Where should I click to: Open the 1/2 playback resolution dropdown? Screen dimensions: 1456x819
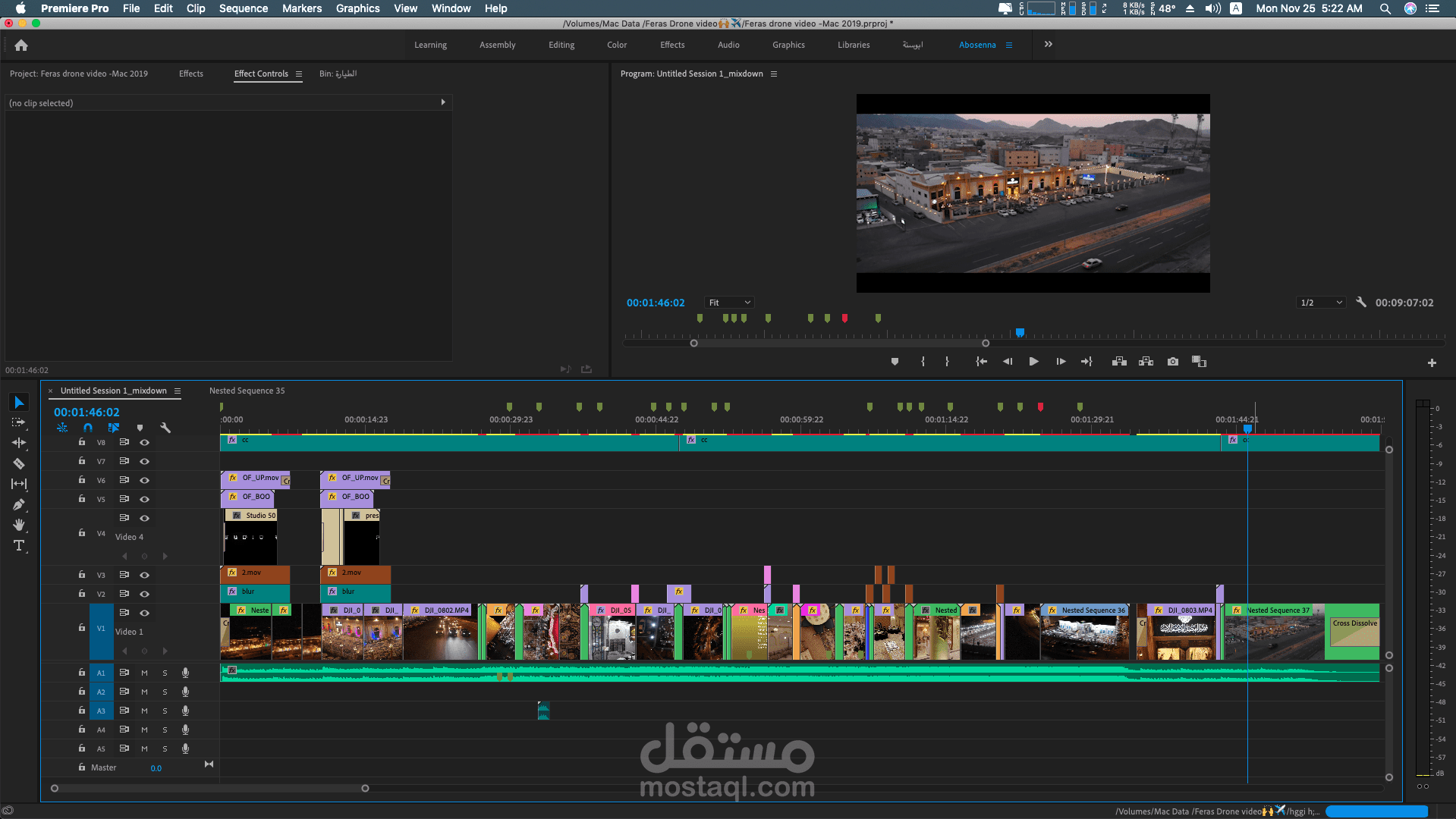[1321, 303]
